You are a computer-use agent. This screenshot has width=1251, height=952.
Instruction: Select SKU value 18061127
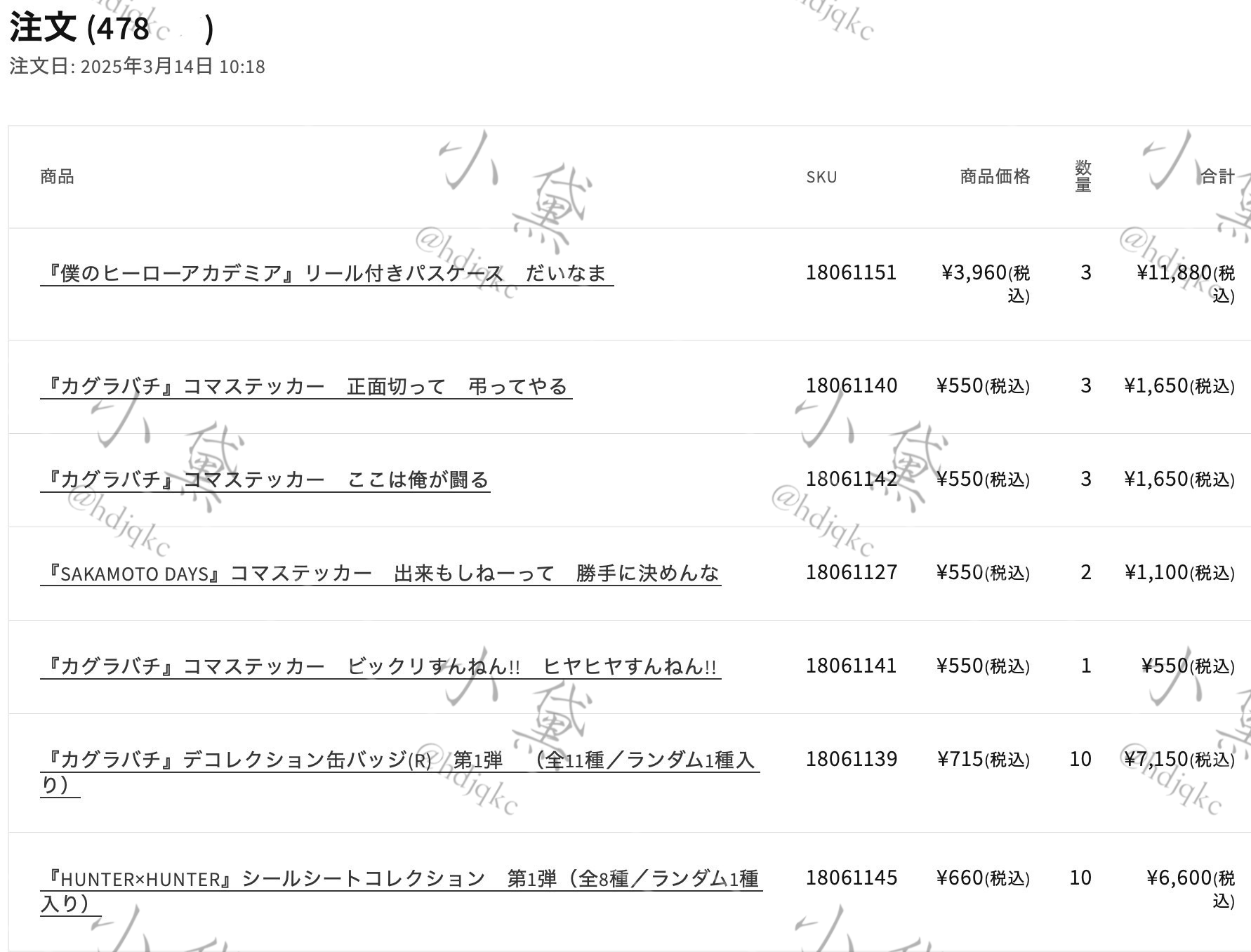coord(851,572)
